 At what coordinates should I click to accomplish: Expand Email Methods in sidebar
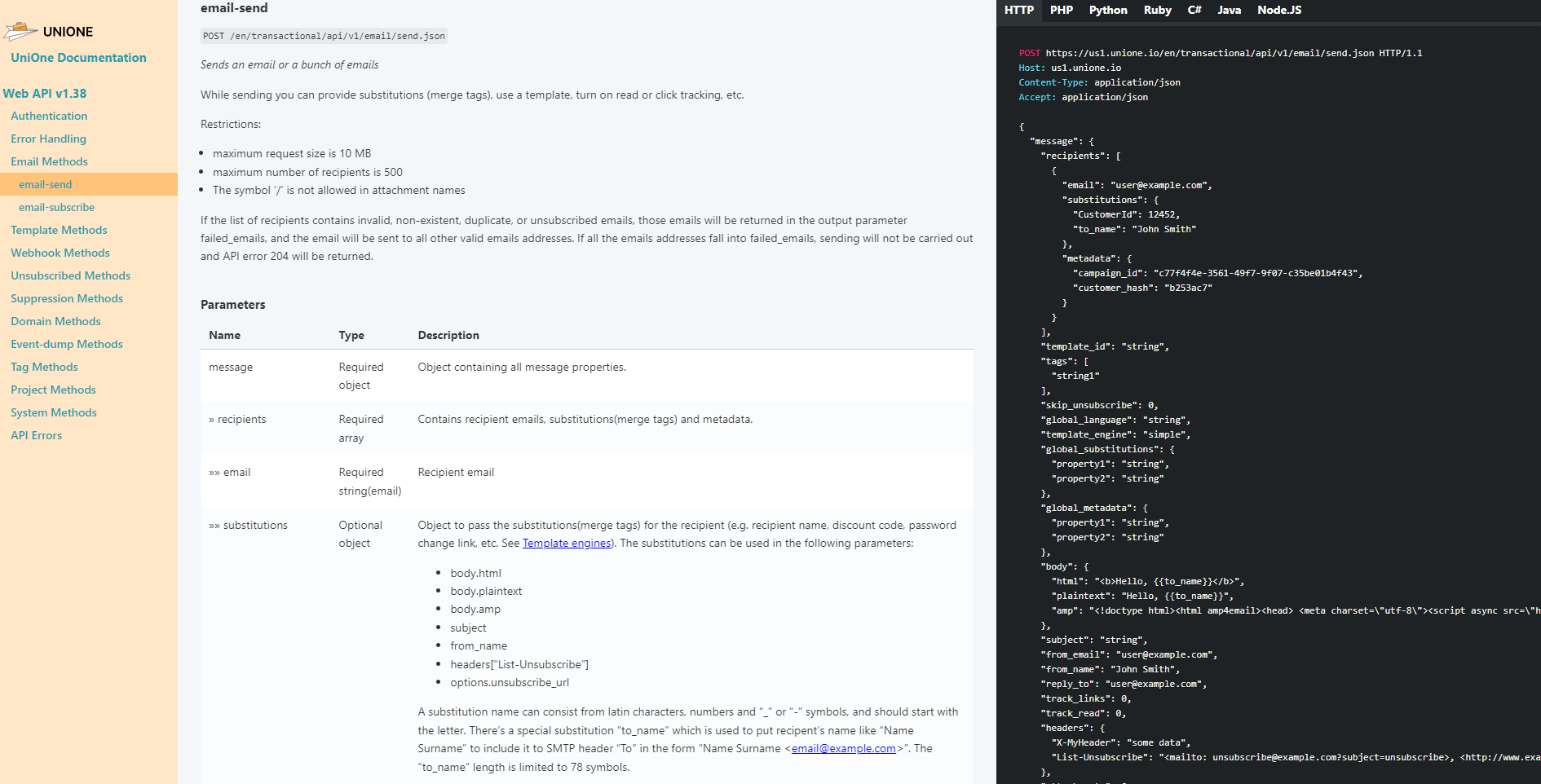(x=49, y=162)
